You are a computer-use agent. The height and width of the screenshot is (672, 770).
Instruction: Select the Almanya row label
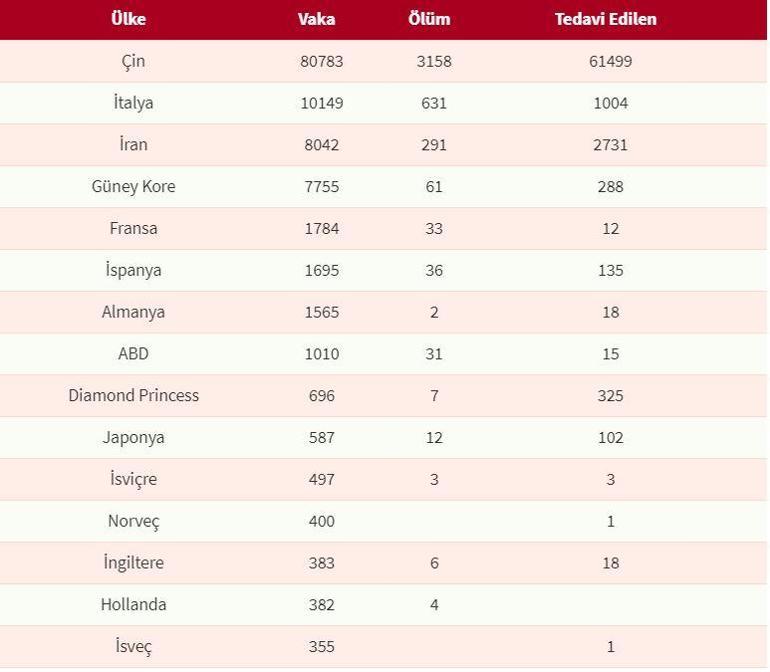133,313
